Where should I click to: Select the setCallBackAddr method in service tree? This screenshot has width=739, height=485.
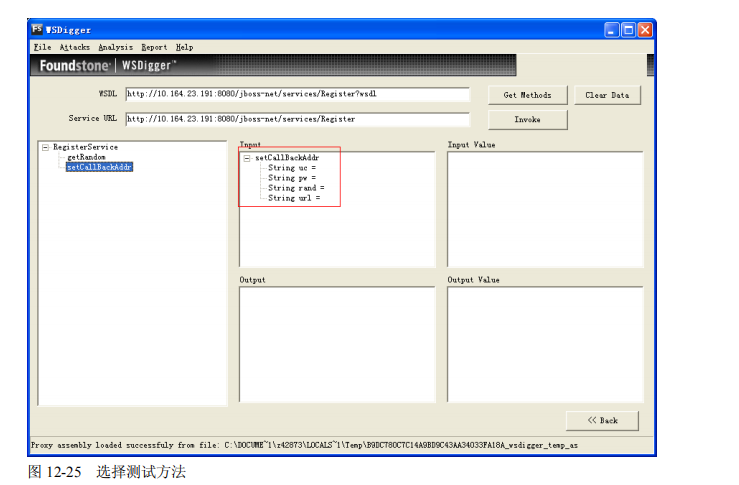tap(99, 167)
